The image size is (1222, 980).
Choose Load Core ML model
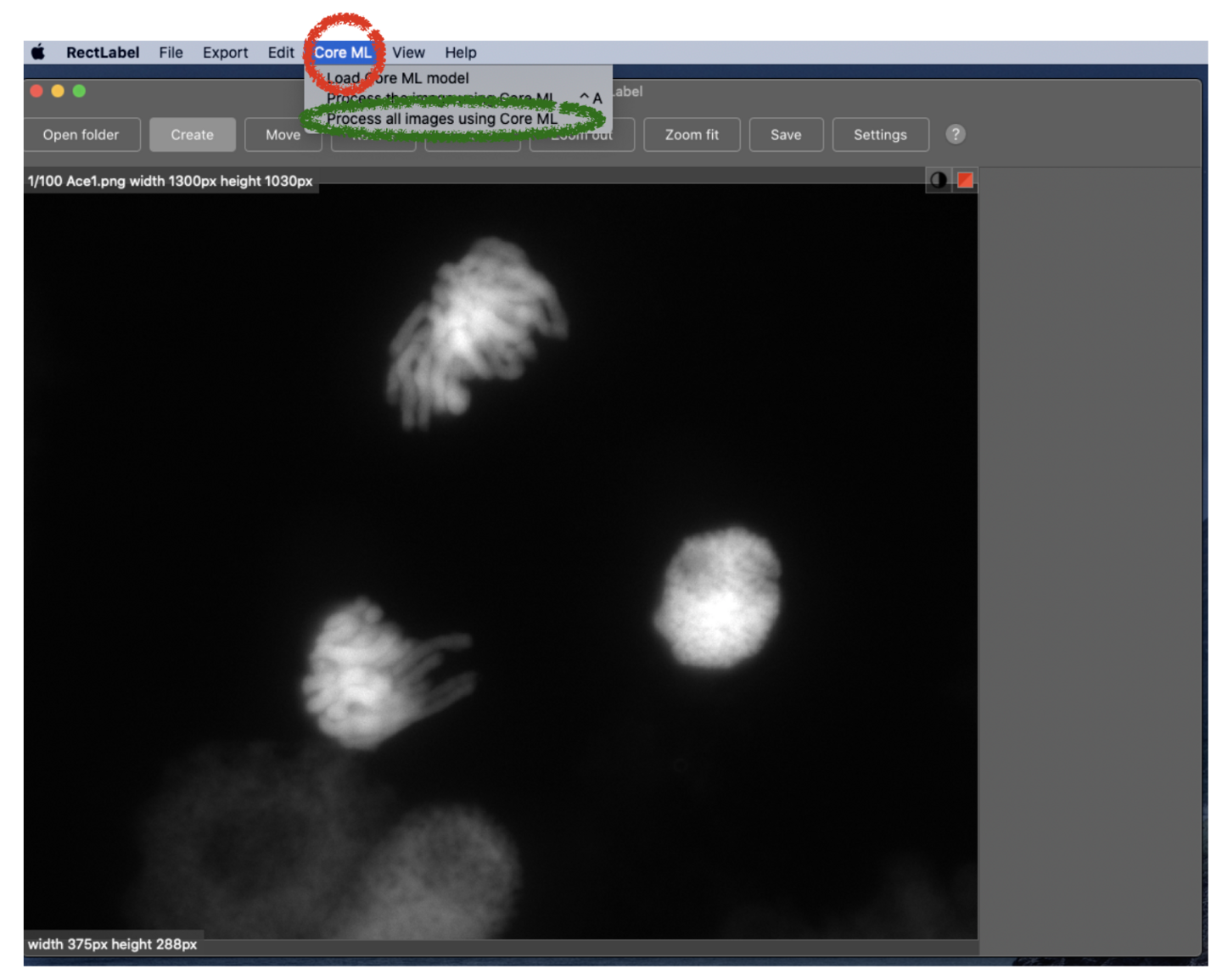pyautogui.click(x=397, y=78)
